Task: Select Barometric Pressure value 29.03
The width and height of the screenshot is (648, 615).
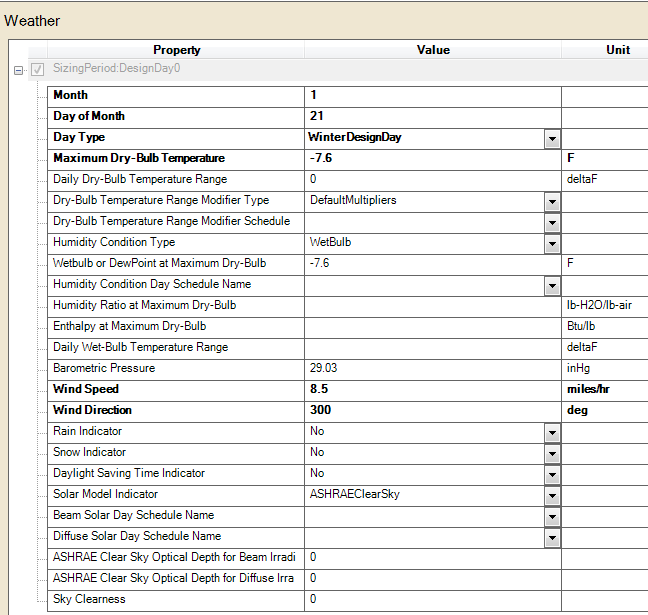Action: pos(433,370)
